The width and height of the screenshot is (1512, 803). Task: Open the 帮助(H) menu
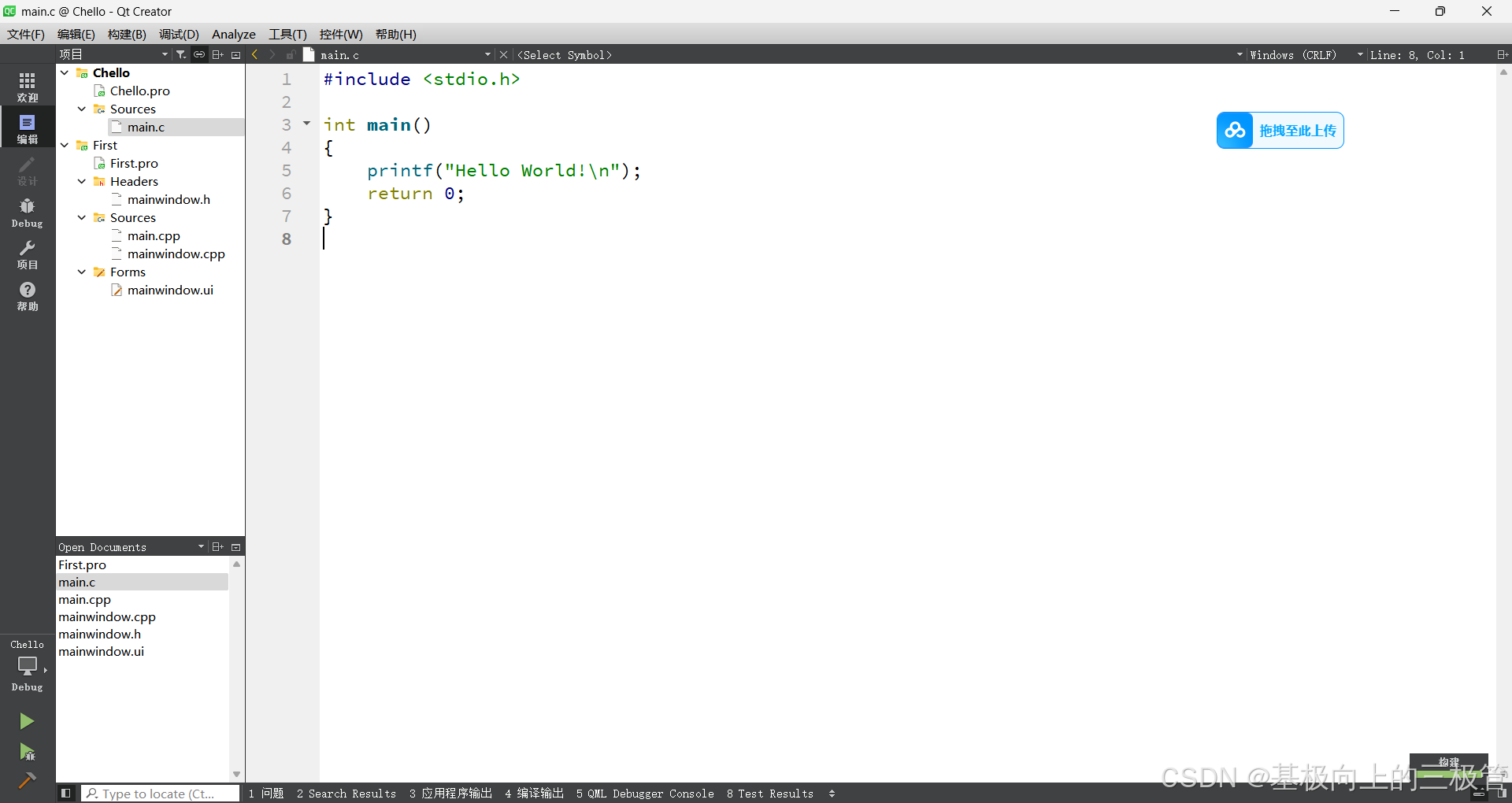[x=395, y=34]
